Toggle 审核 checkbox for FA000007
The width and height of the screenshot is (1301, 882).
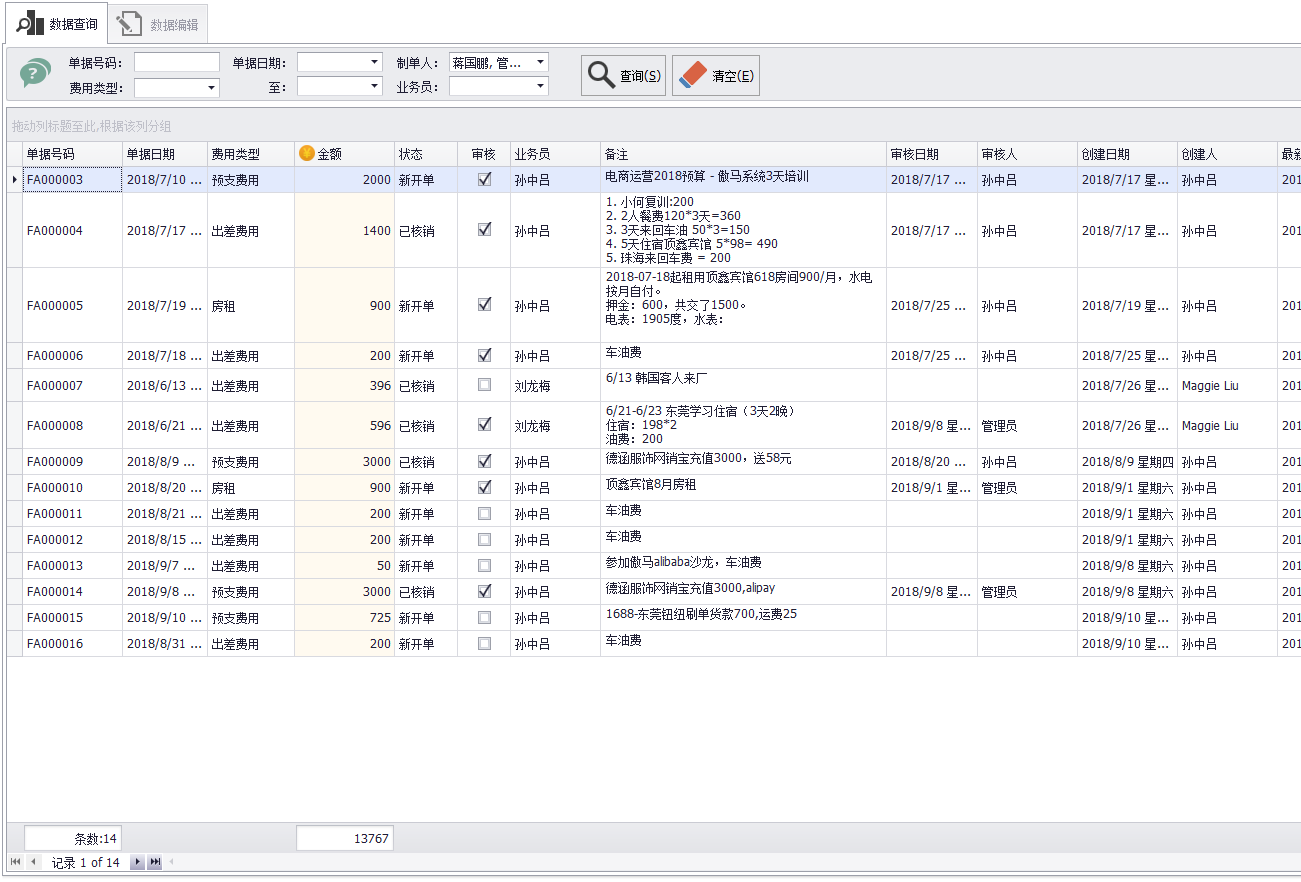coord(485,384)
